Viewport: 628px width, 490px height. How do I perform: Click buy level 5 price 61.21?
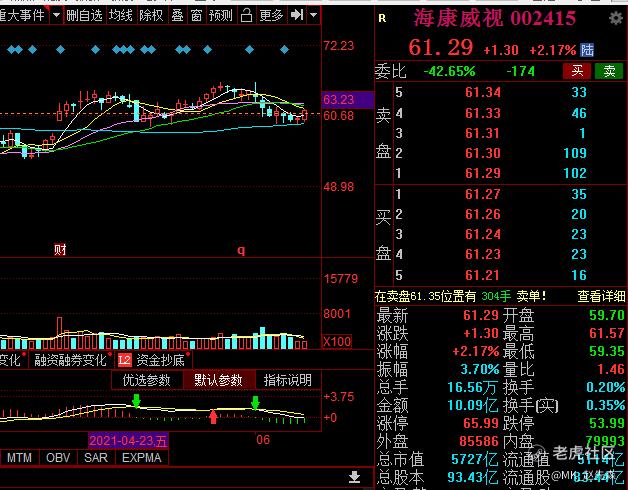pos(483,275)
